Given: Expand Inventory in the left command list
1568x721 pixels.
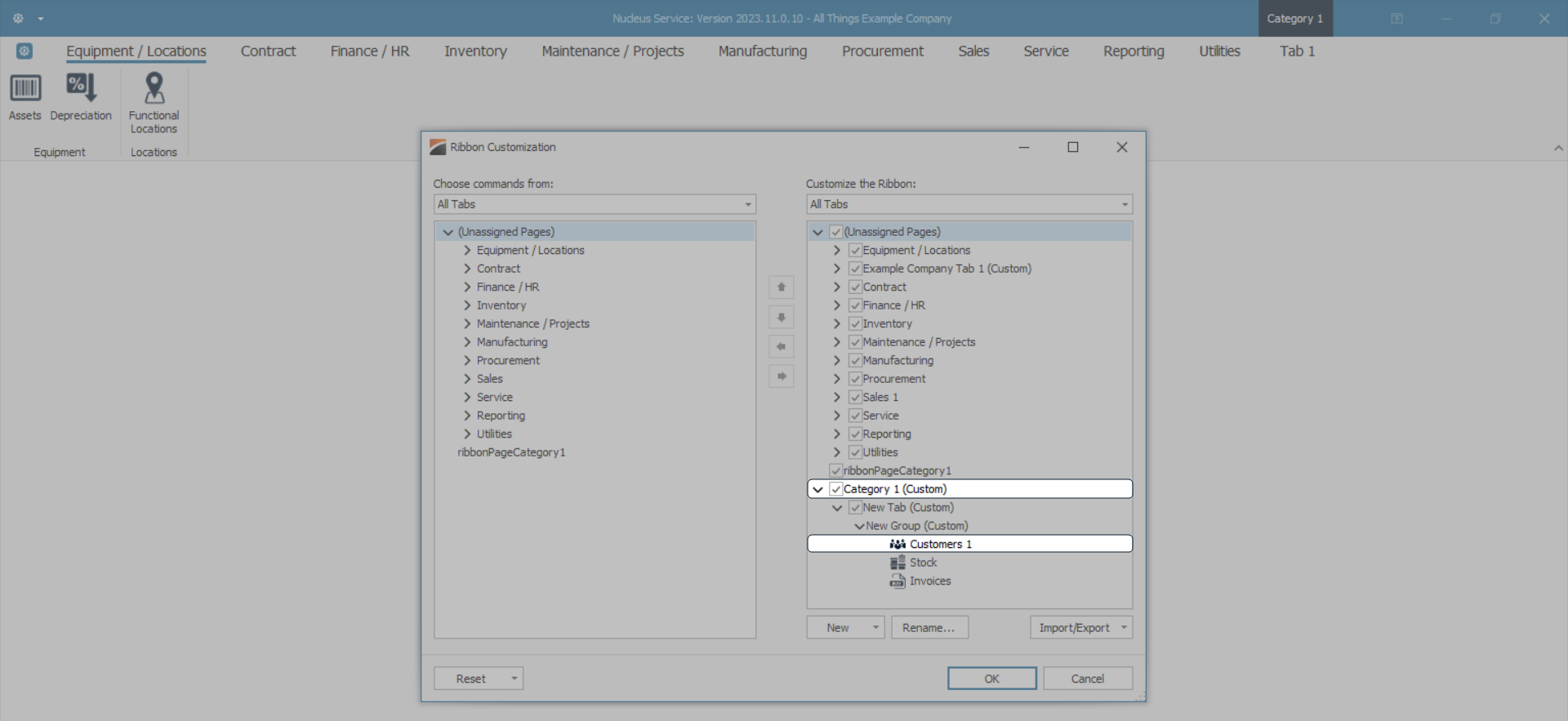Looking at the screenshot, I should click(467, 305).
